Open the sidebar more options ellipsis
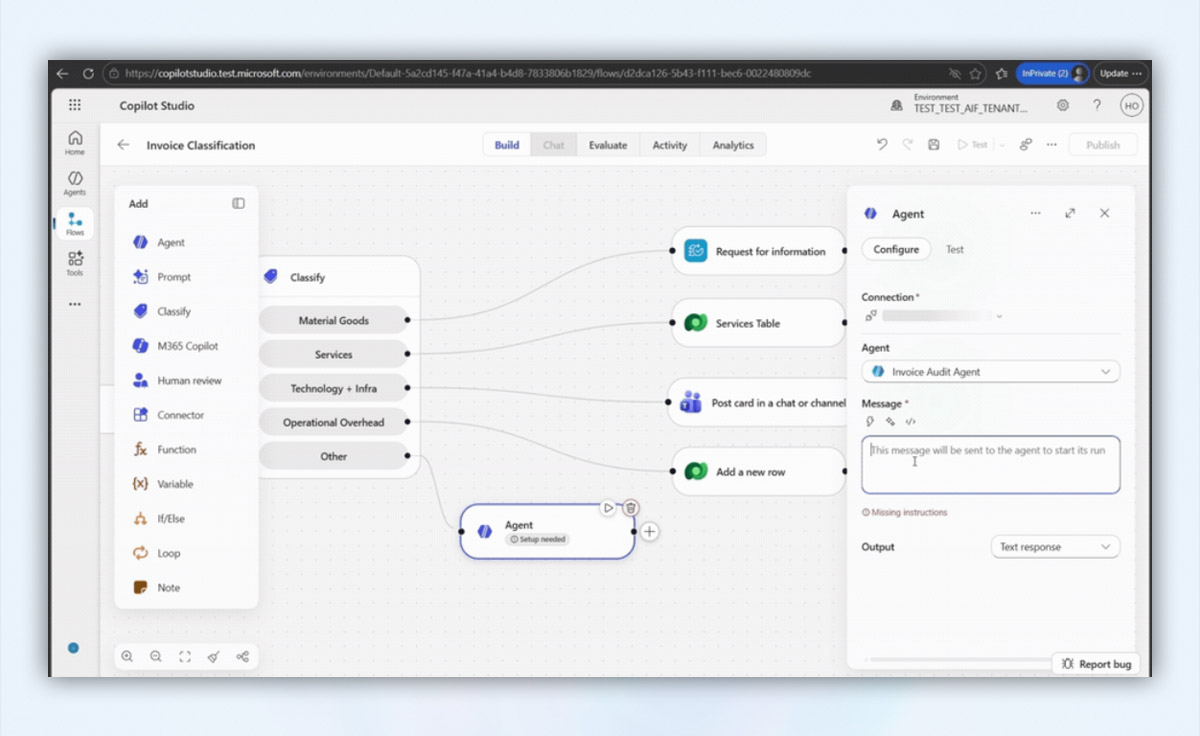The height and width of the screenshot is (736, 1200). coord(75,304)
